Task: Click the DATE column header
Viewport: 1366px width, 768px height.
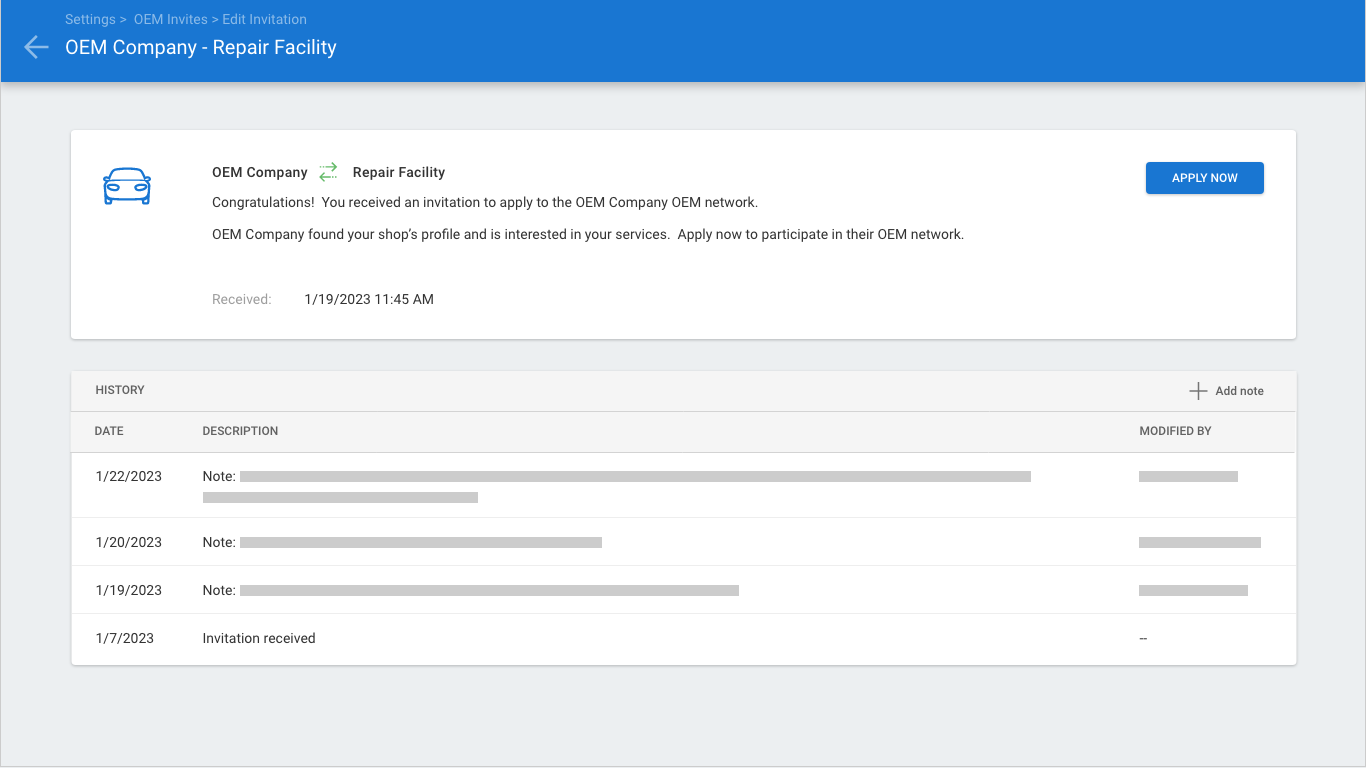Action: pyautogui.click(x=109, y=431)
